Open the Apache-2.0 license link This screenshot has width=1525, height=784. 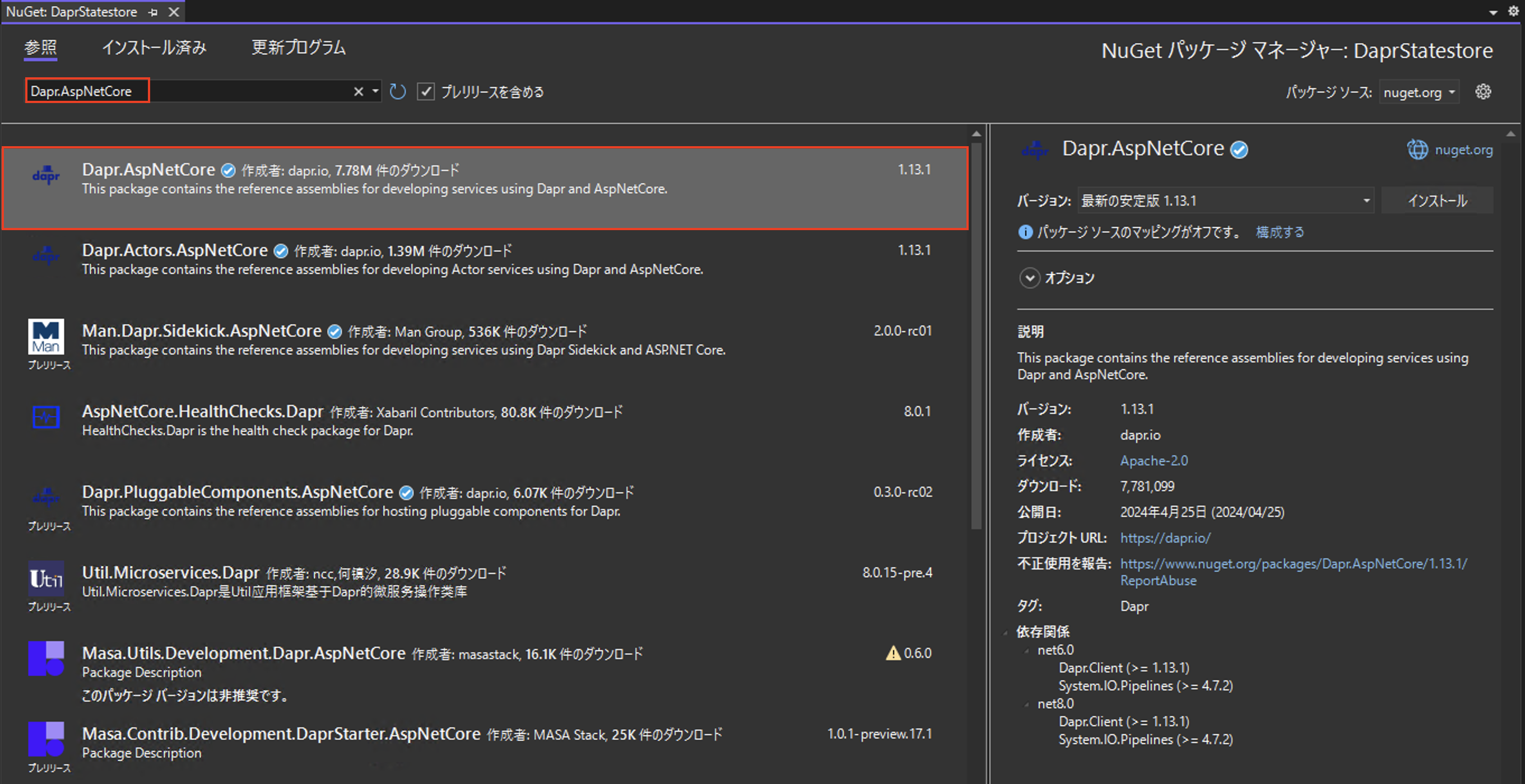point(1153,460)
